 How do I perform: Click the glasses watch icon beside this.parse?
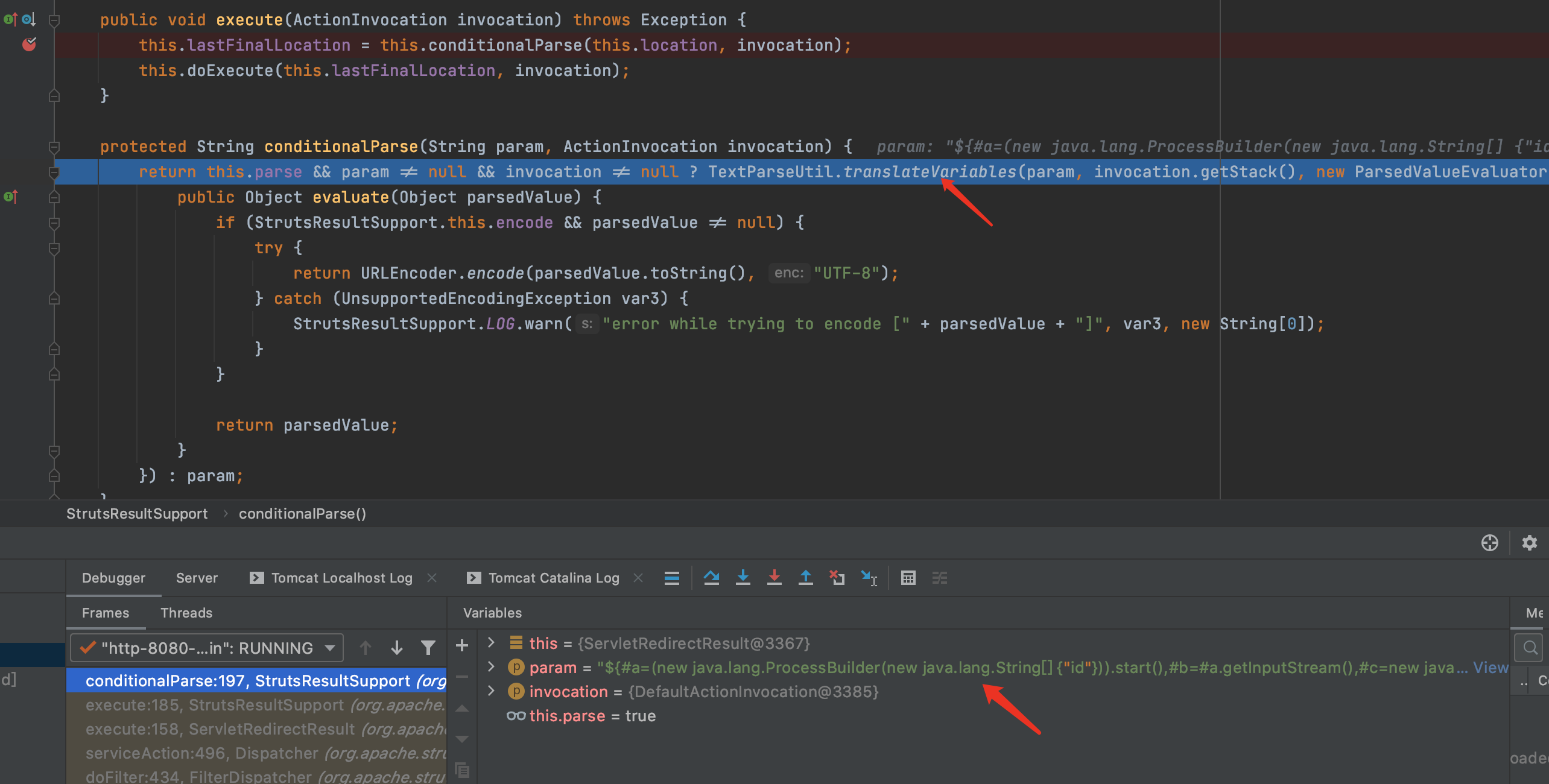(x=516, y=716)
